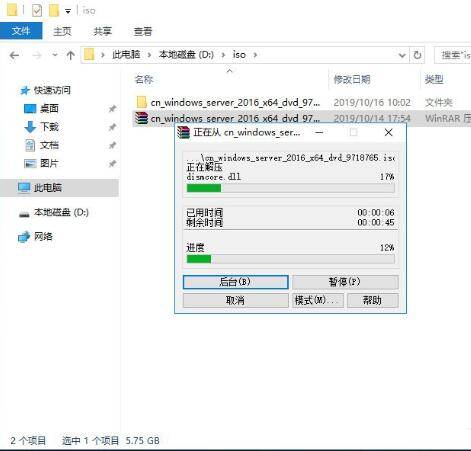Open the recent locations dropdown arrow
This screenshot has width=471, height=451.
tap(55, 55)
